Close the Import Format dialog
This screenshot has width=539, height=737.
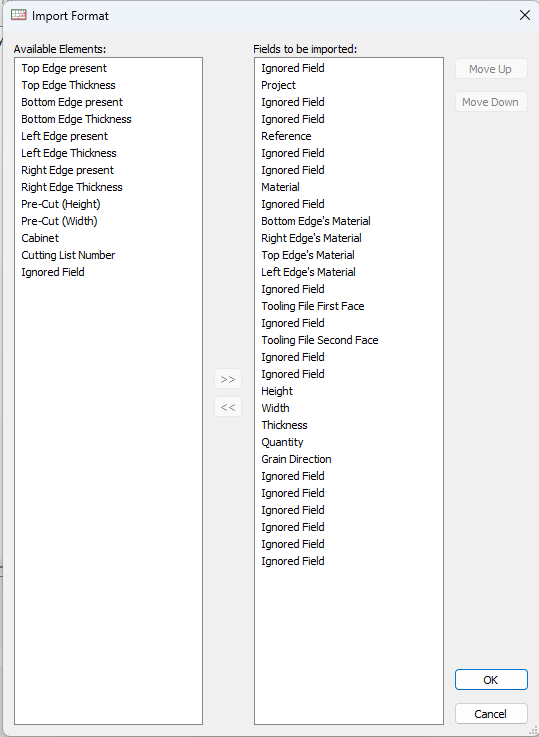click(524, 16)
